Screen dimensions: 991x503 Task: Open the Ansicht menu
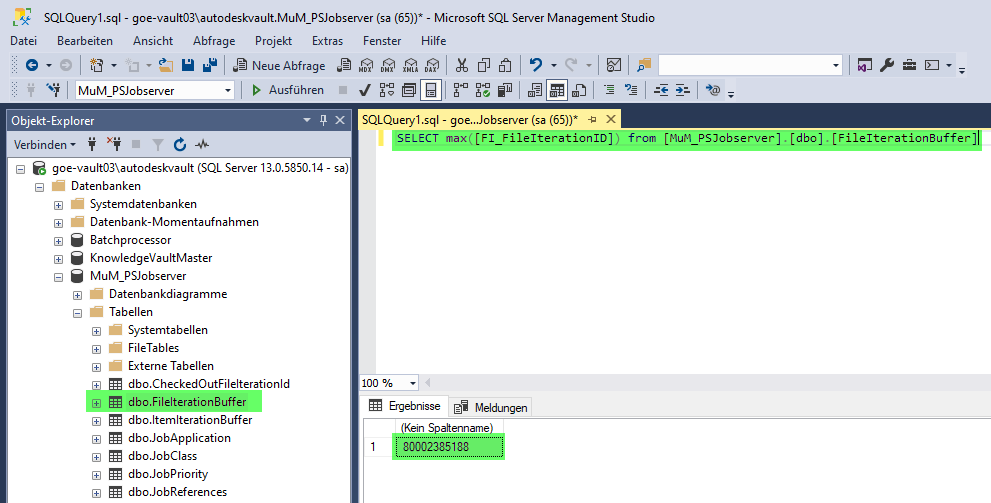[x=153, y=40]
